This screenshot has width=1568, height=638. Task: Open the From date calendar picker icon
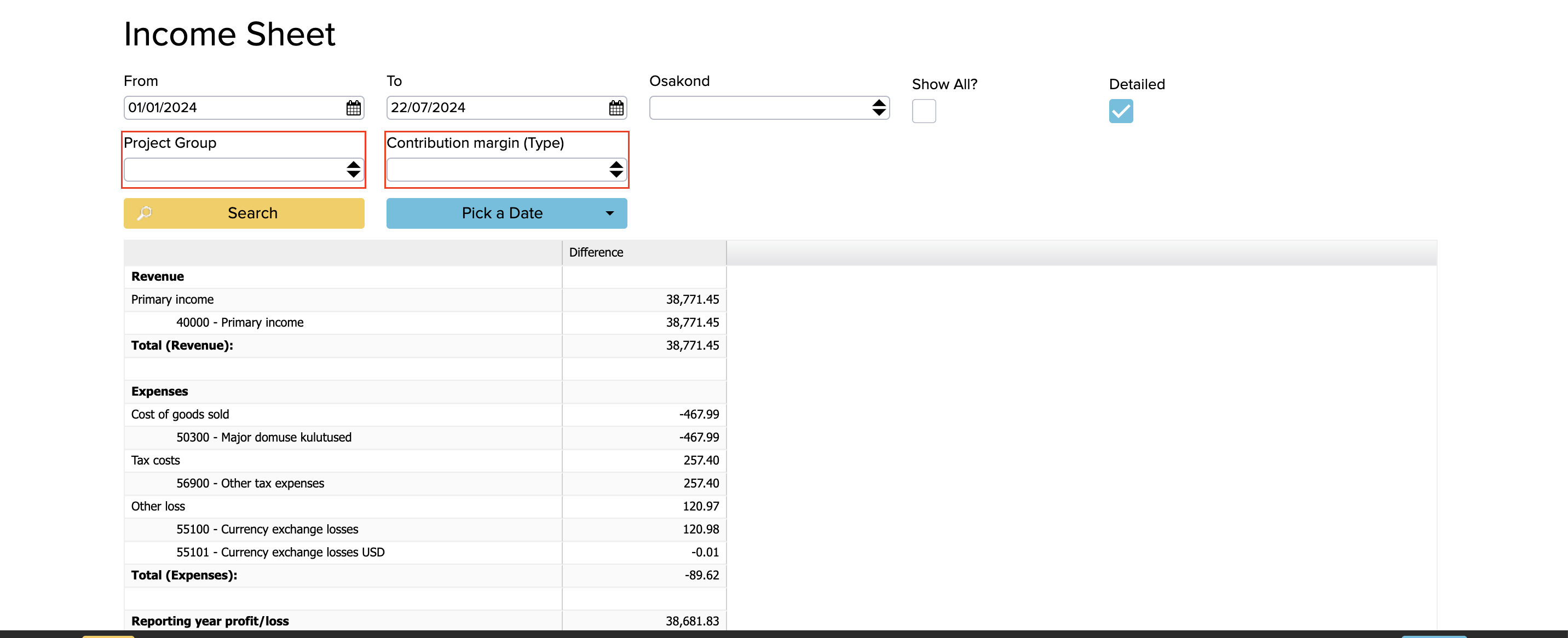tap(353, 108)
